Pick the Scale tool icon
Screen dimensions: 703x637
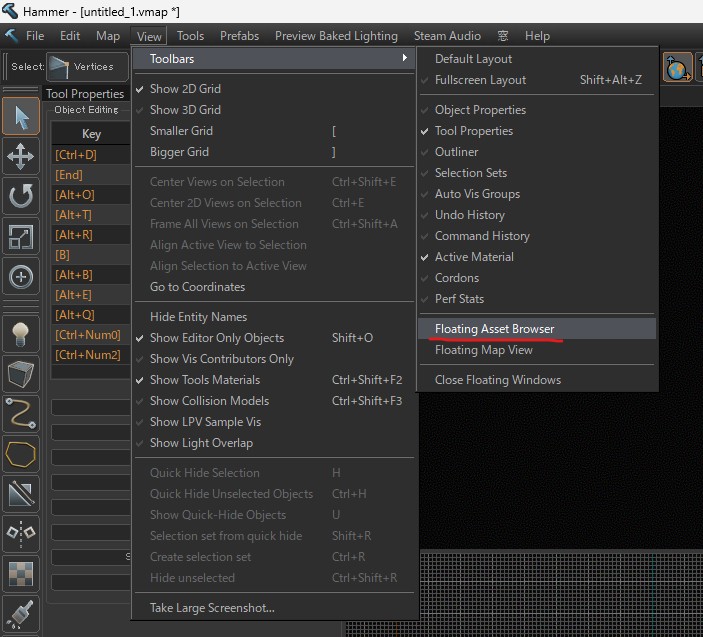(x=21, y=237)
